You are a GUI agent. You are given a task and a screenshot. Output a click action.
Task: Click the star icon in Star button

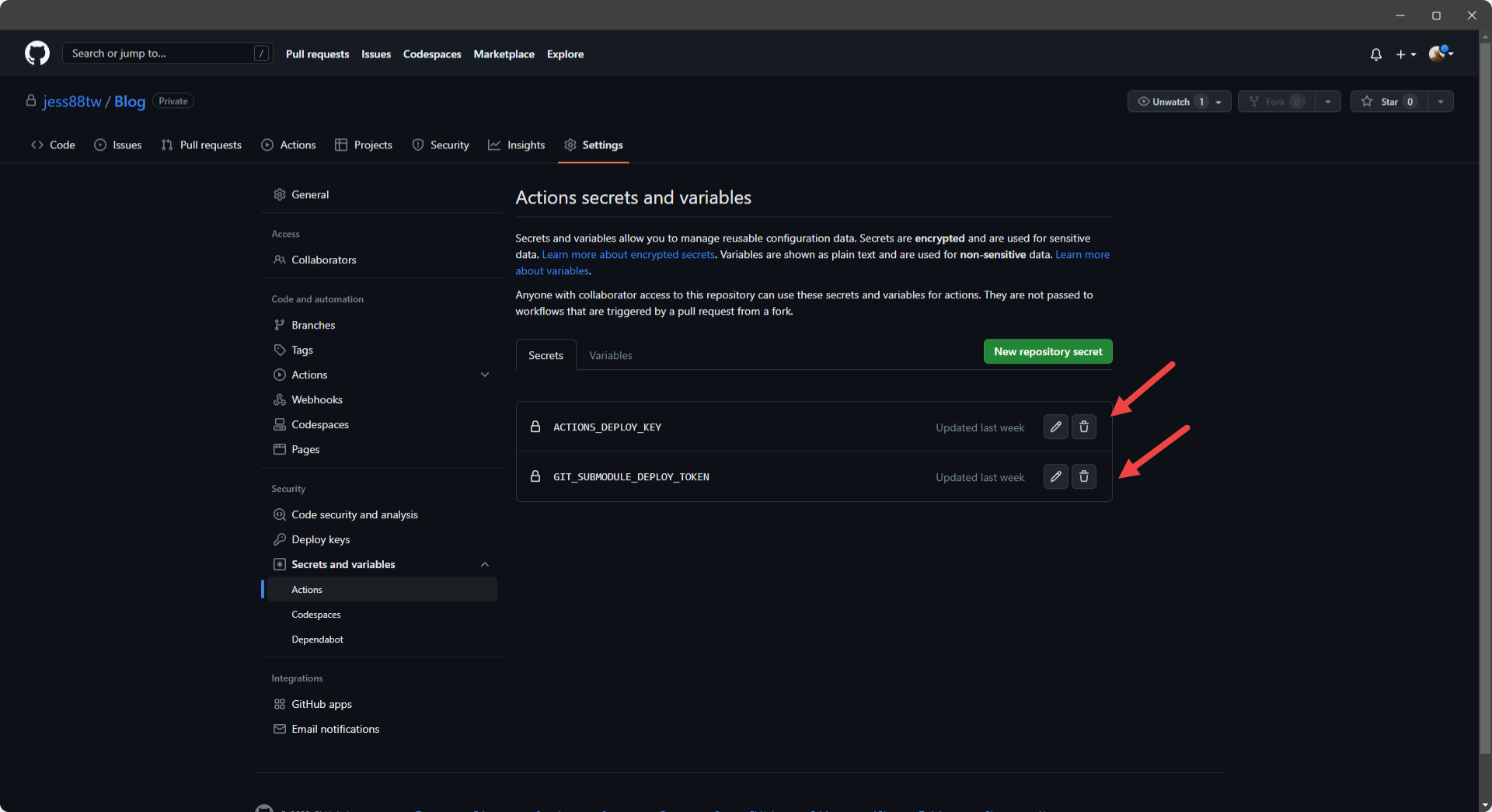pos(1367,102)
